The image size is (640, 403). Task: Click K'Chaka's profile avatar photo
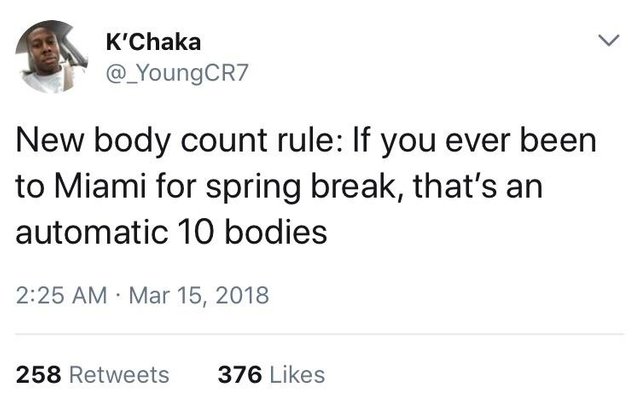point(53,57)
